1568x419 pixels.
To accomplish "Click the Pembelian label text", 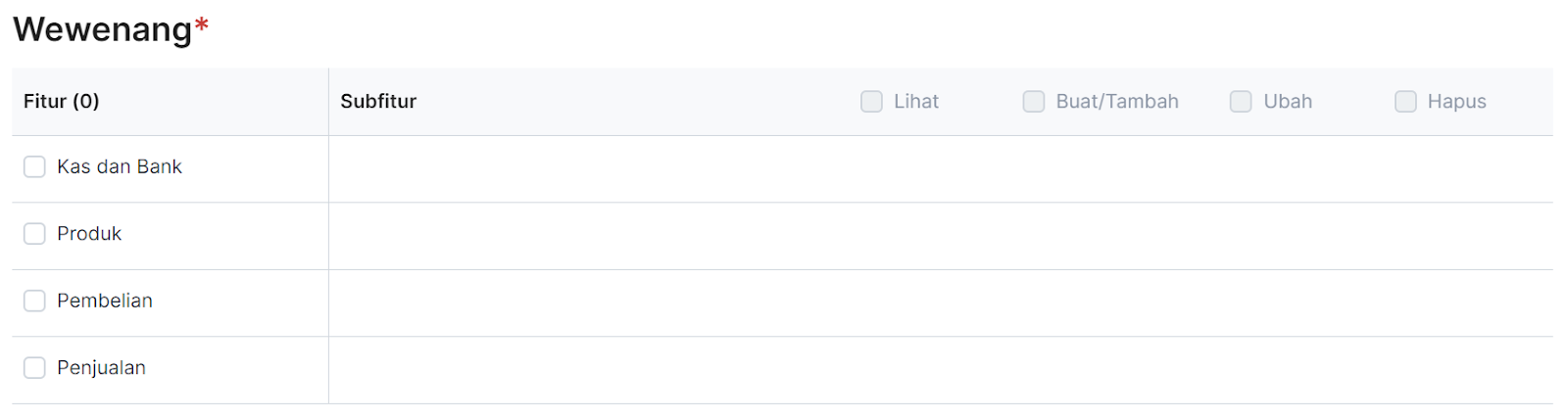I will tap(105, 301).
